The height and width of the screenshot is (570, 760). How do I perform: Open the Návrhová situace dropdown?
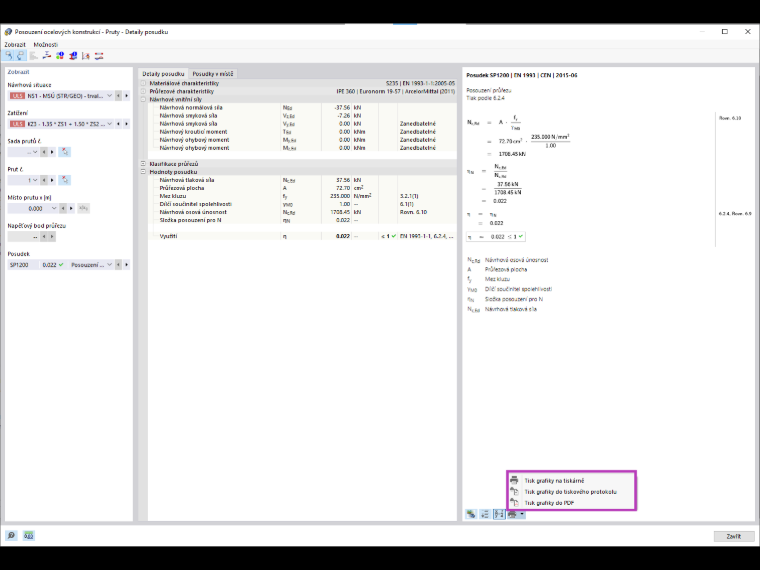pyautogui.click(x=110, y=96)
